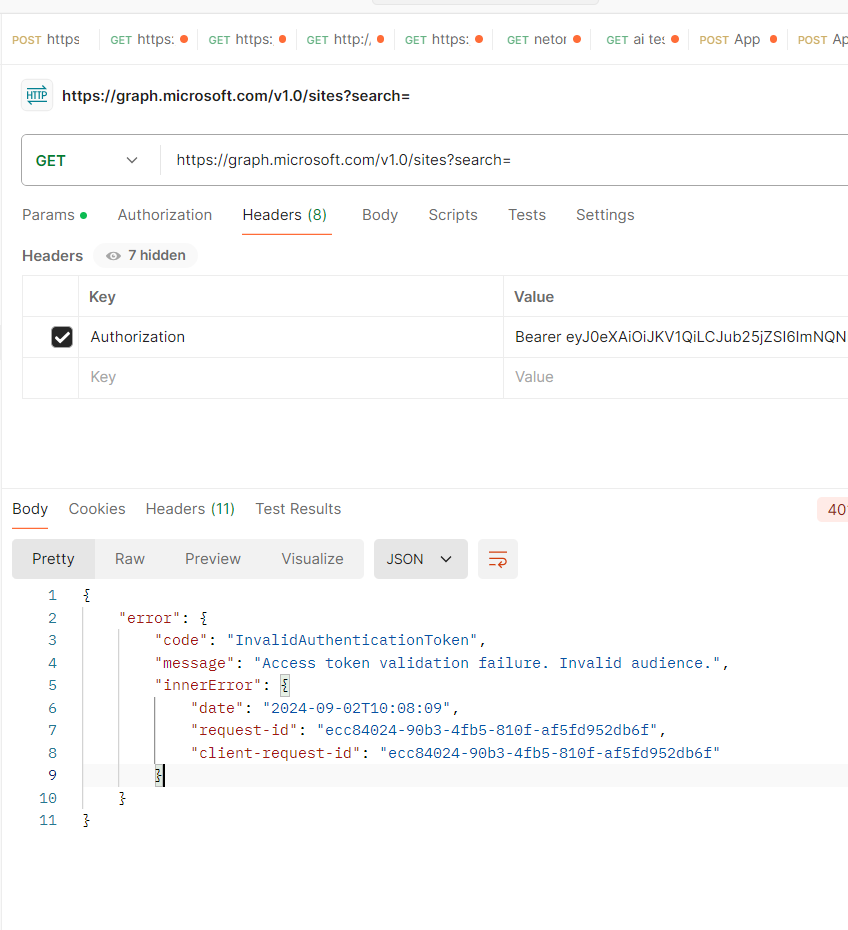Toggle the 7 hidden headers eye button

point(146,256)
